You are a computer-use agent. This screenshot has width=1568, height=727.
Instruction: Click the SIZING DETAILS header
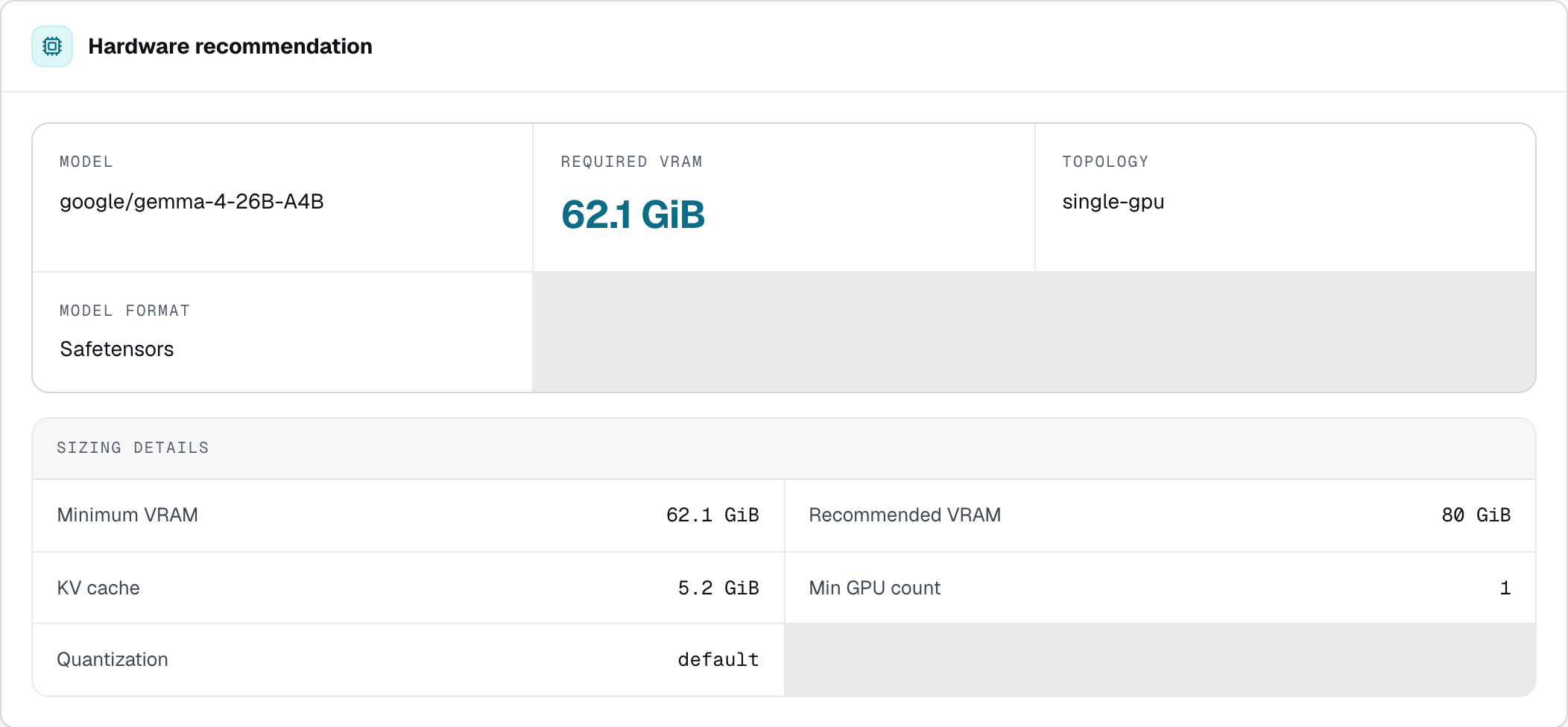[x=133, y=448]
